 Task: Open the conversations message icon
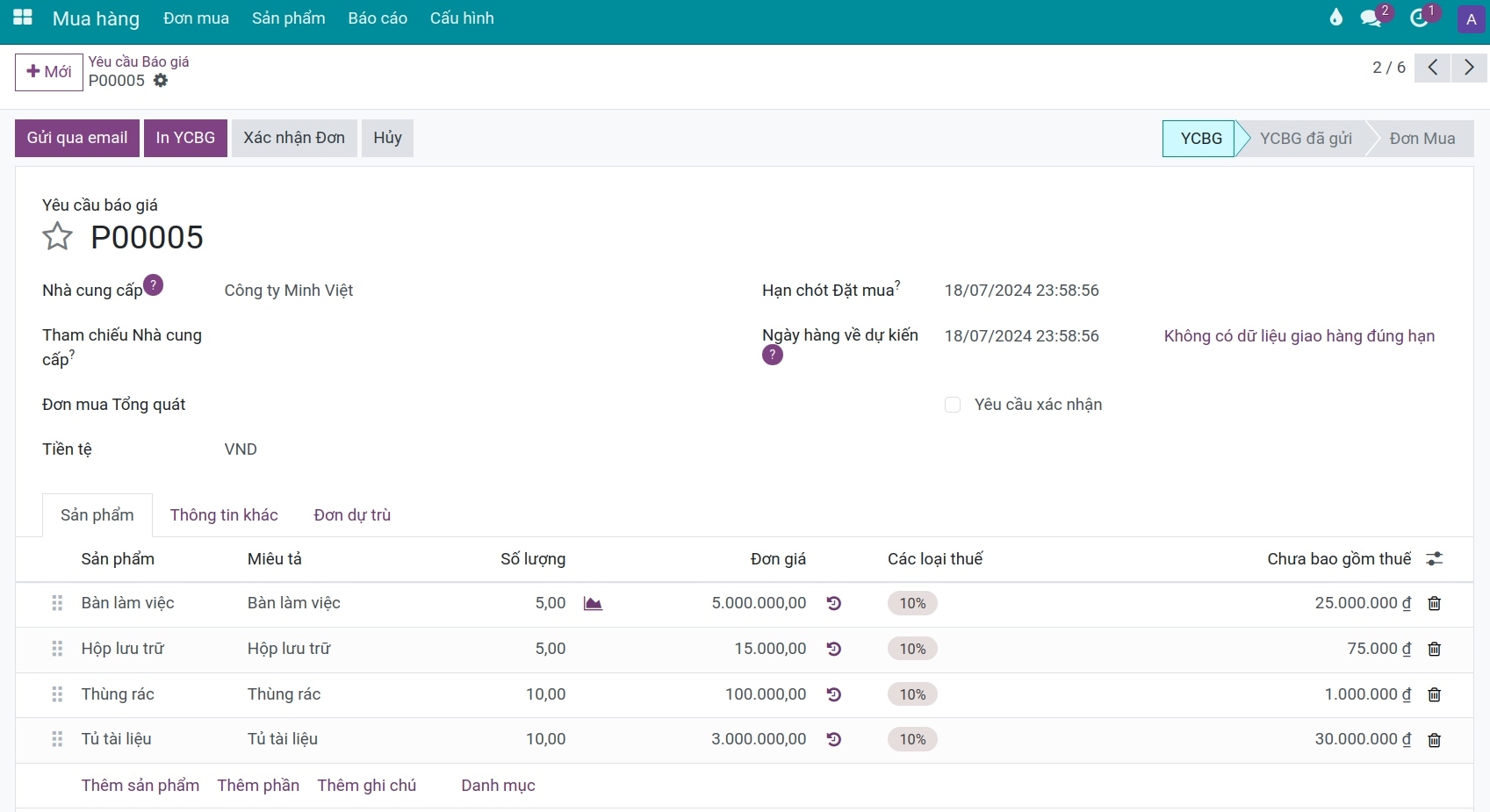point(1371,18)
